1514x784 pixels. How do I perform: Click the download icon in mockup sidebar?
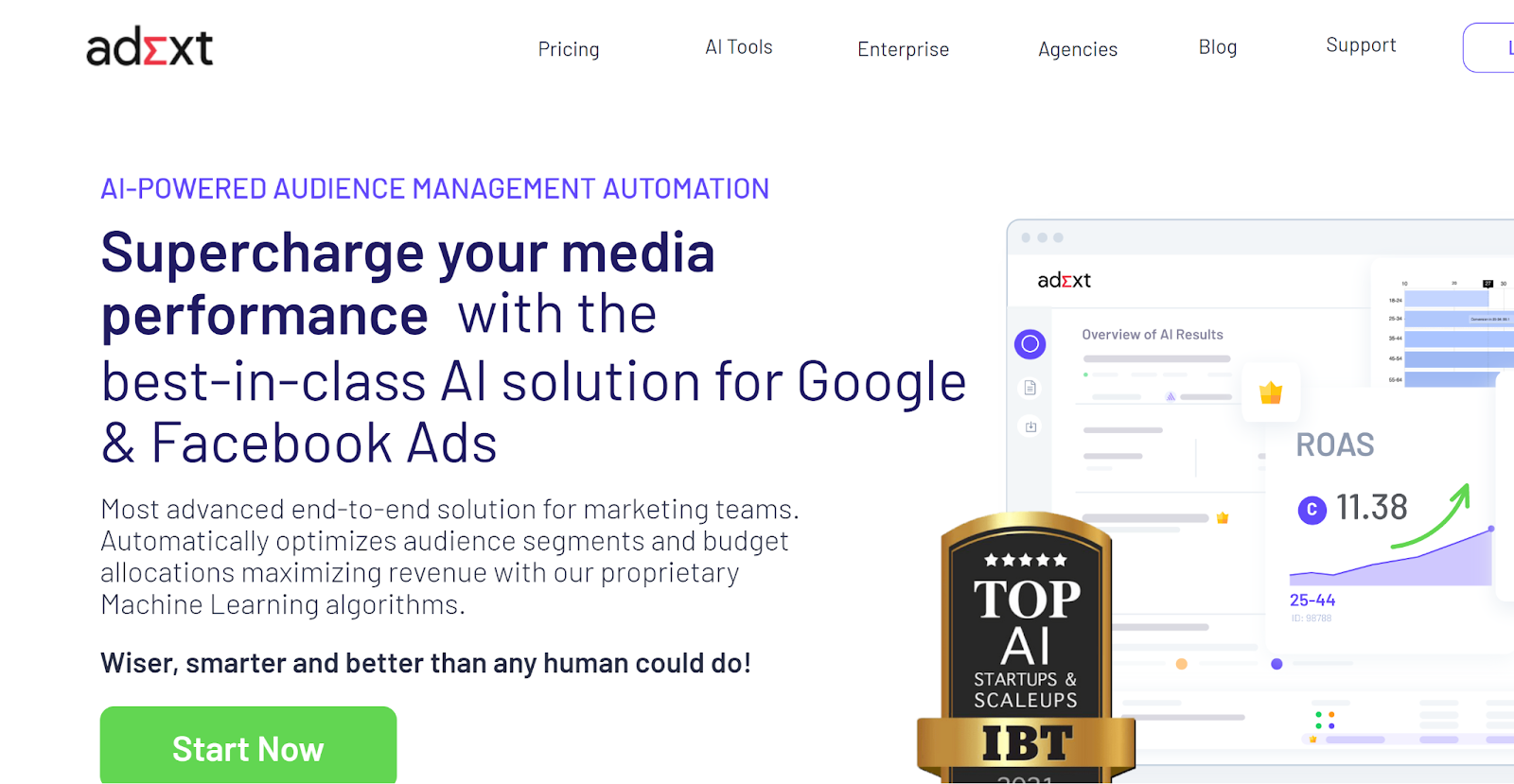click(1030, 427)
